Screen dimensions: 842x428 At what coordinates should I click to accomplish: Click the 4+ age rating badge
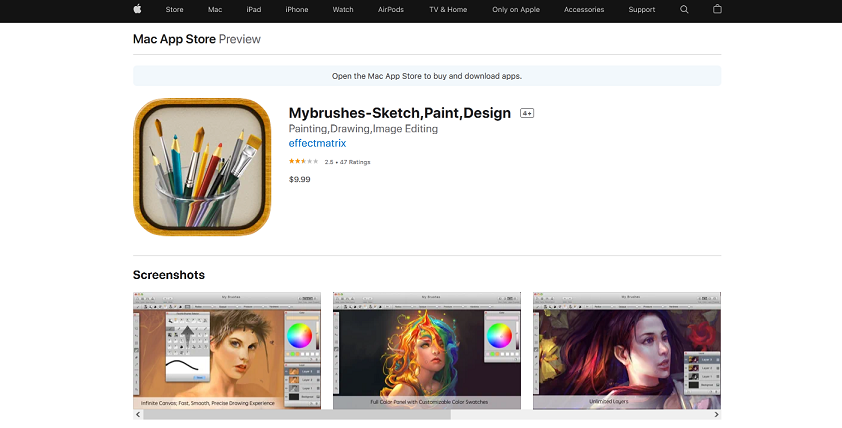[x=527, y=113]
